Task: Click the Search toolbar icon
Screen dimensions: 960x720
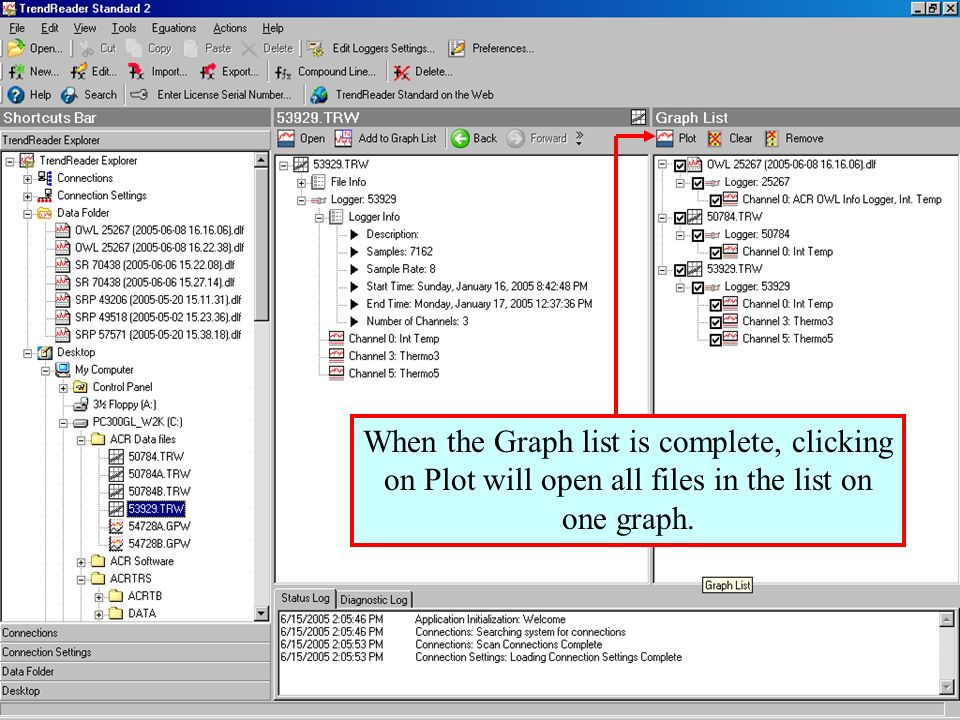Action: pyautogui.click(x=69, y=95)
